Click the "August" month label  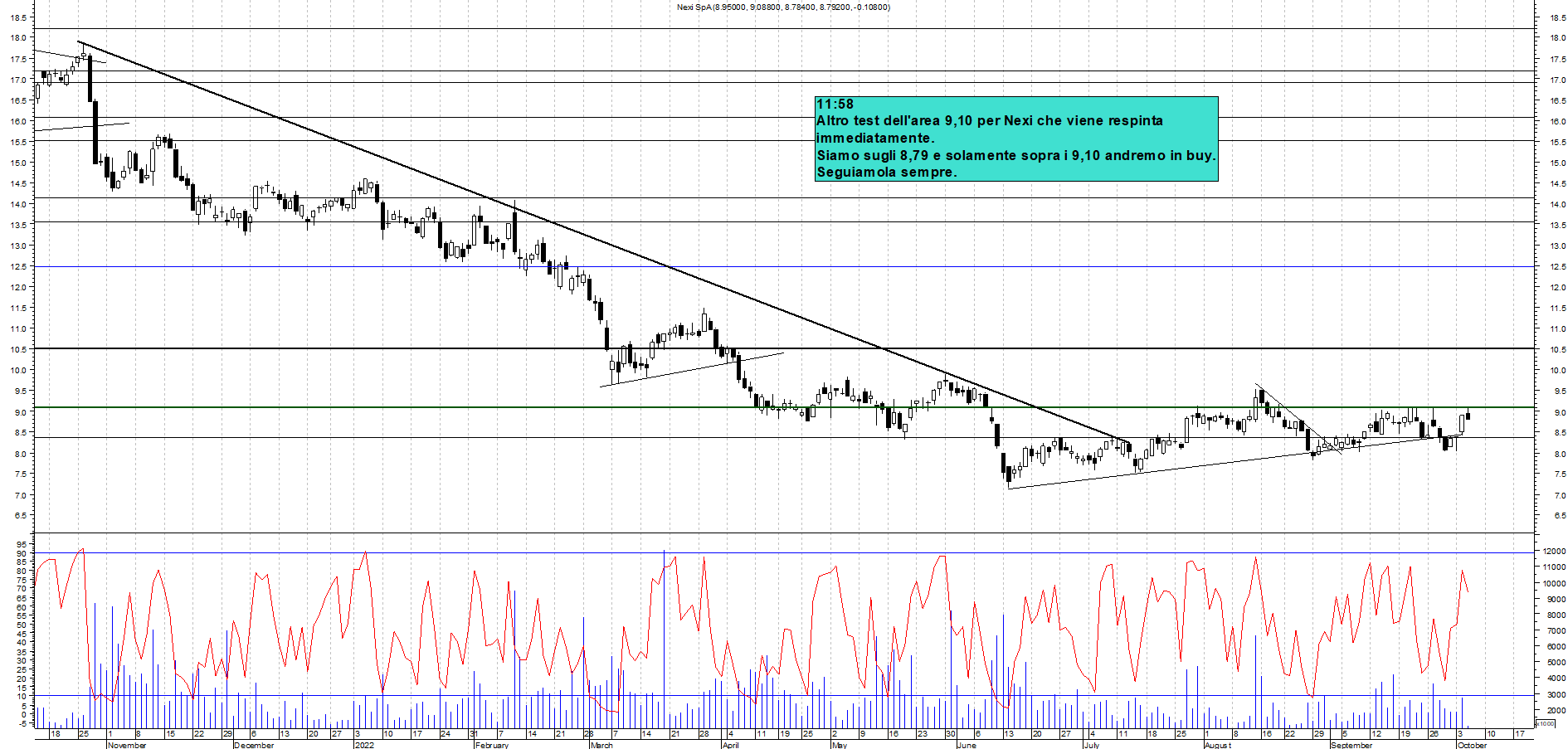(1218, 745)
